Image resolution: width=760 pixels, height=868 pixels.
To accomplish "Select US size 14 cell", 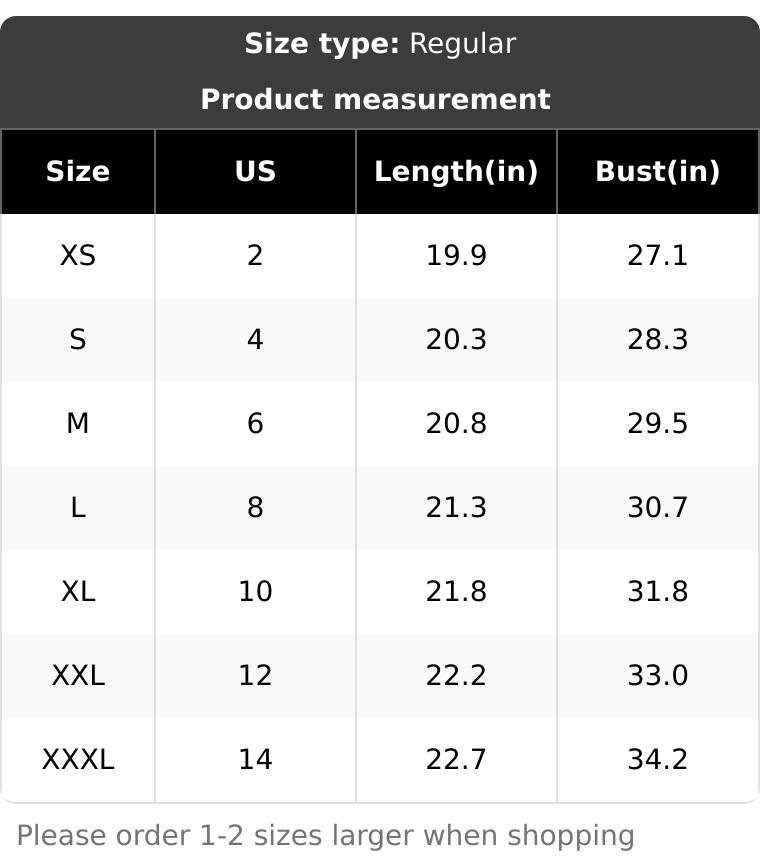I will click(255, 760).
